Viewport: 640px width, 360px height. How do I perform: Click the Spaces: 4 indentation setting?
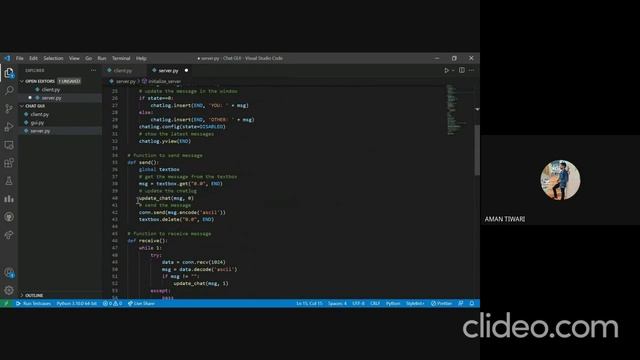coord(338,304)
